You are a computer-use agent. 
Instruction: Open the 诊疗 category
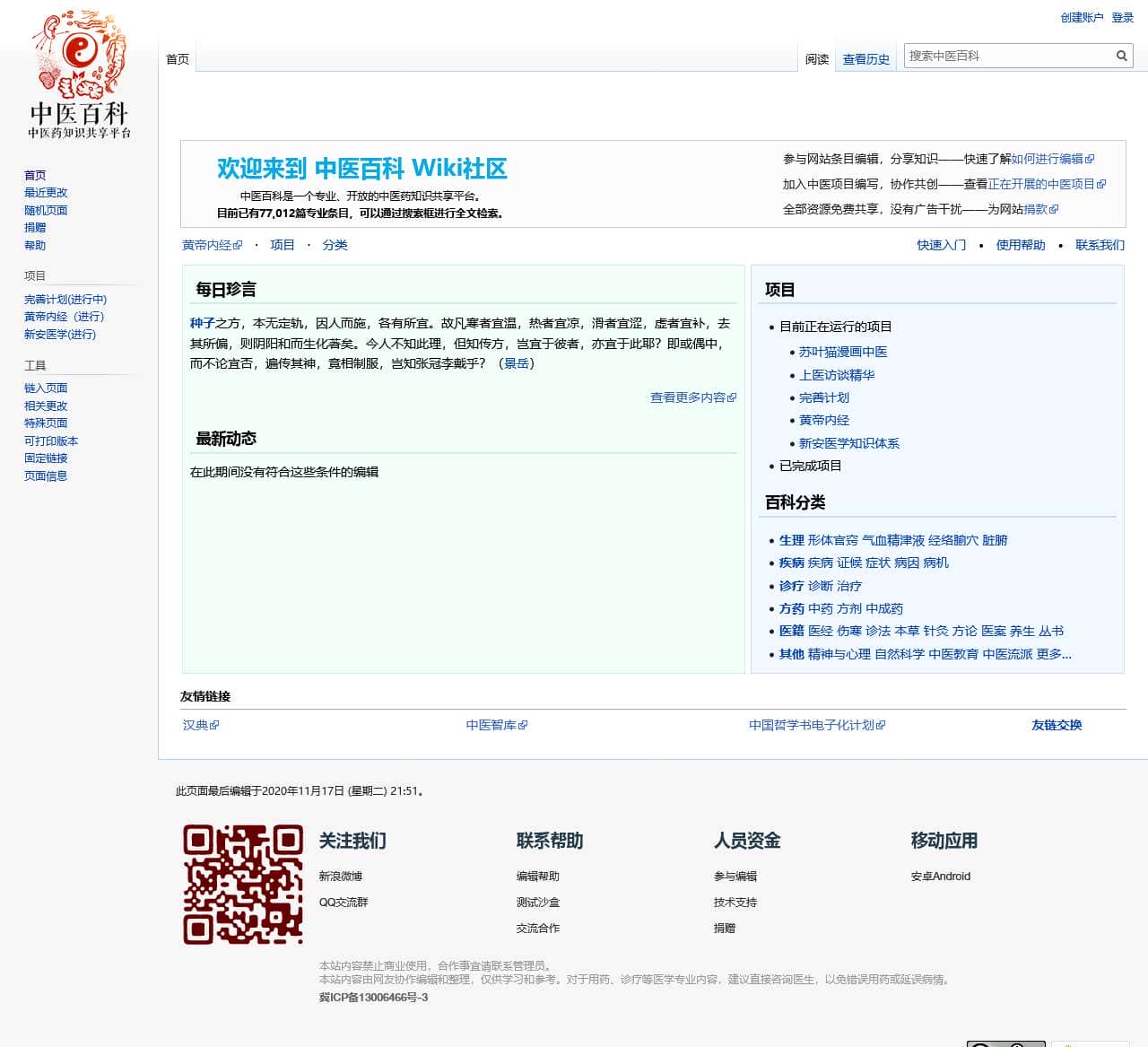[x=792, y=586]
